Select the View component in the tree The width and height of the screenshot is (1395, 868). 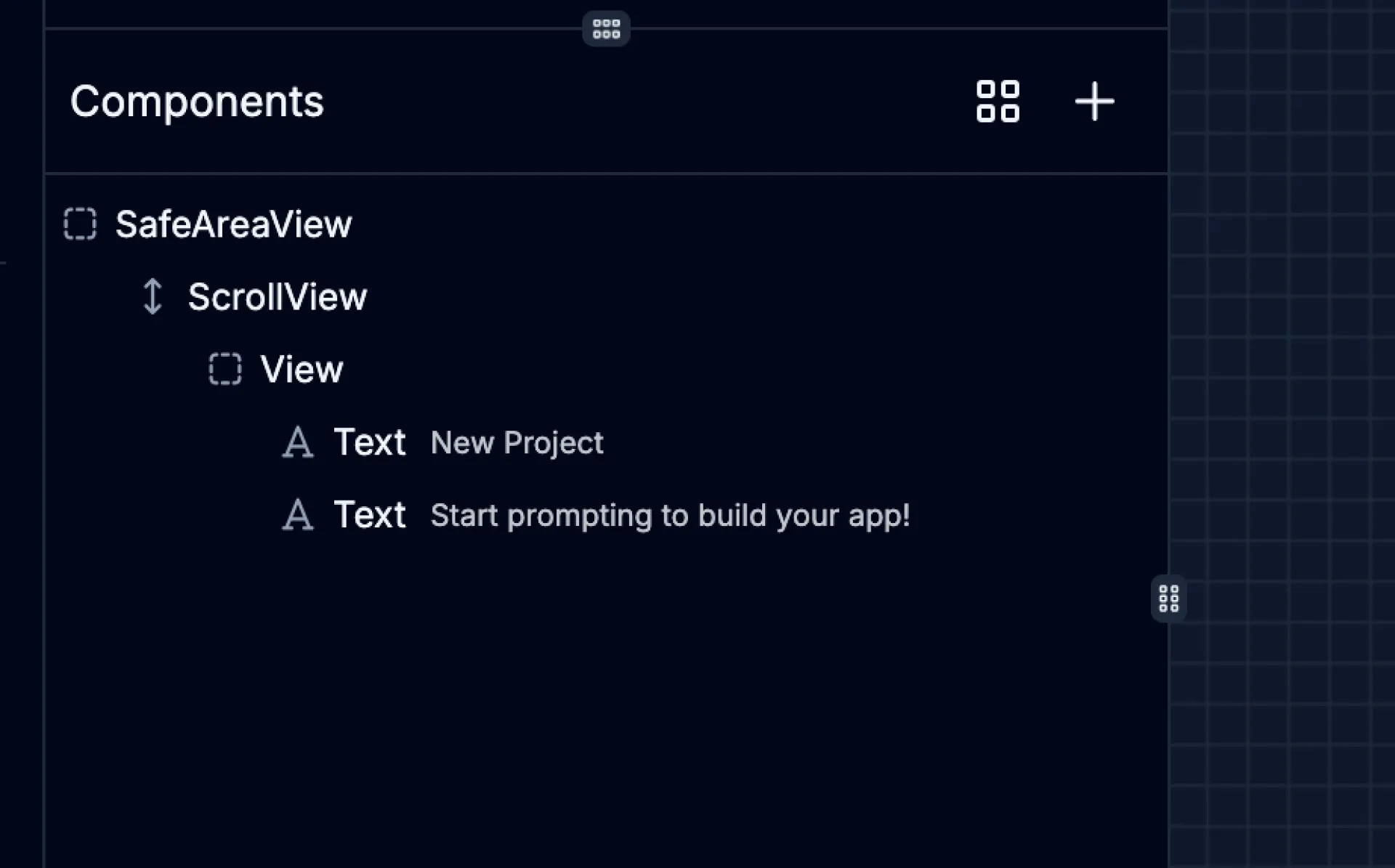click(x=303, y=369)
